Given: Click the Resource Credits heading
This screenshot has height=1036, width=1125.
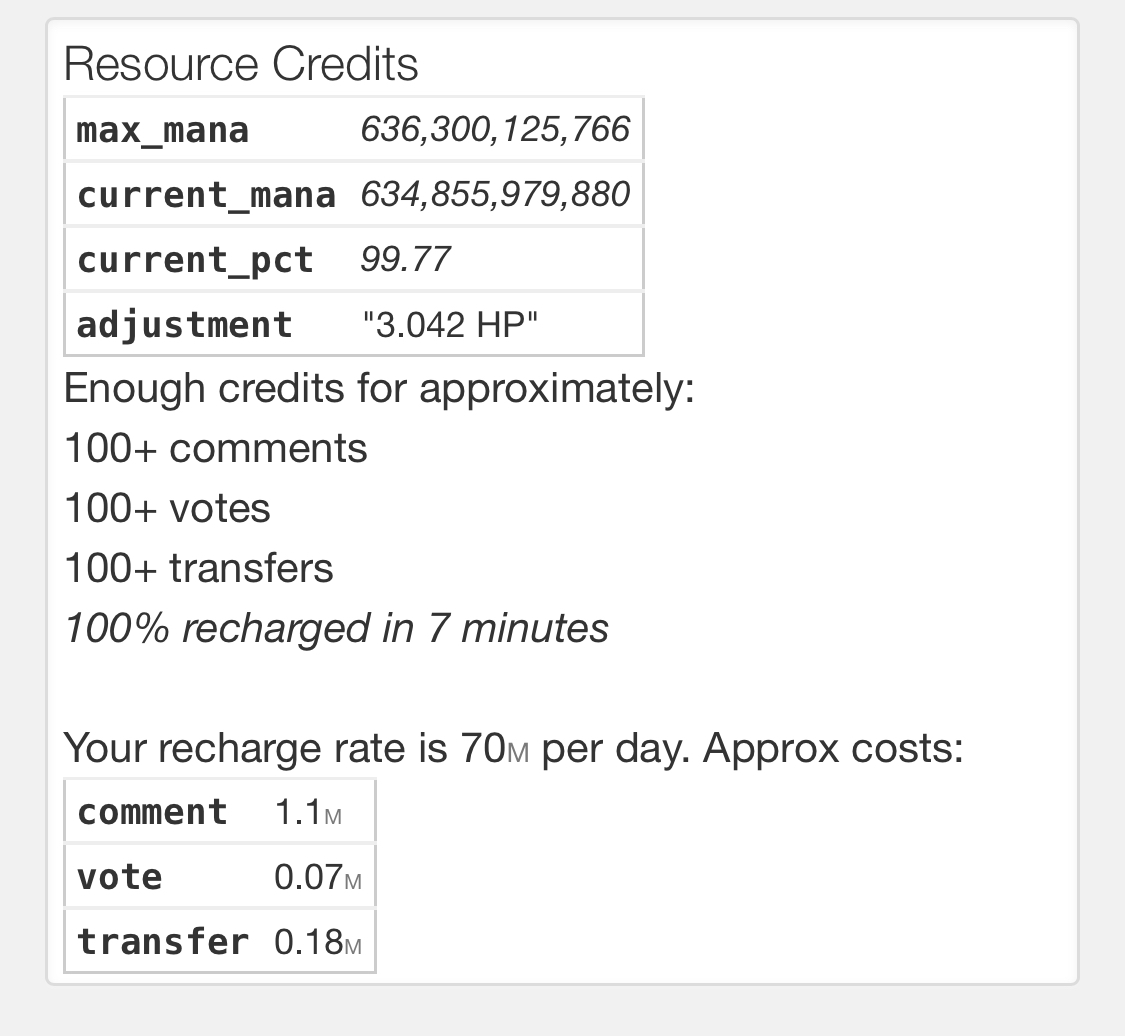Looking at the screenshot, I should tap(241, 64).
